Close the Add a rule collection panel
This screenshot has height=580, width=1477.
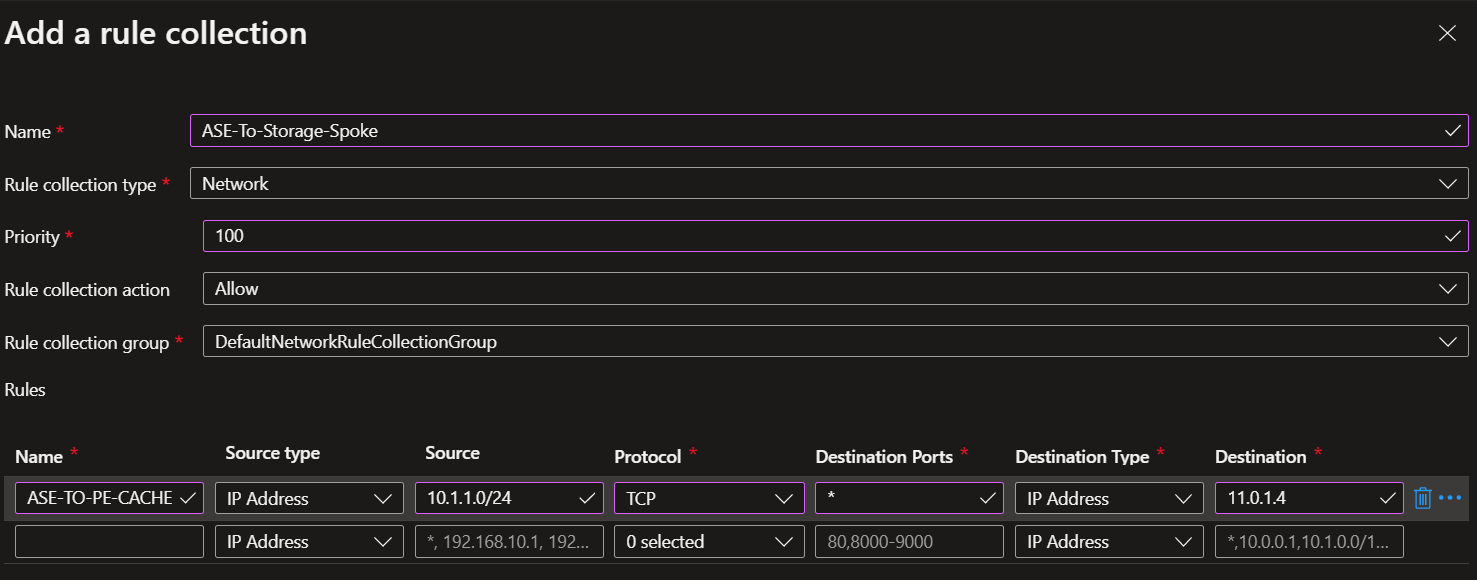[x=1447, y=33]
